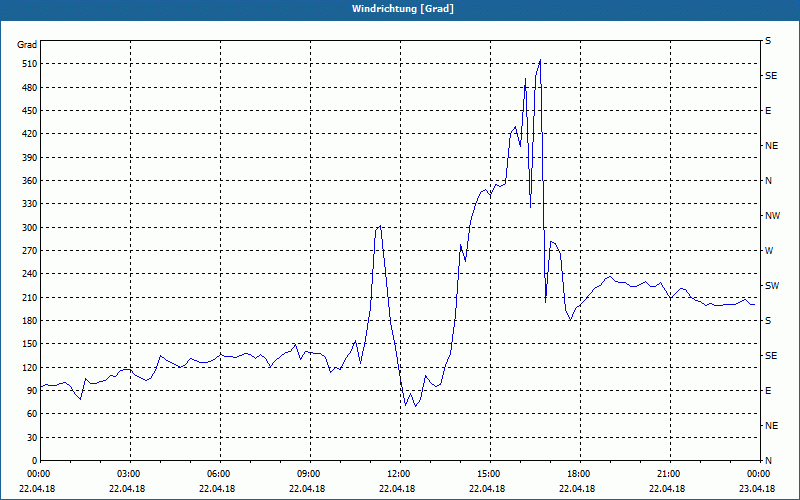
Task: Select the S compass label beside 180 gridline
Action: [768, 321]
